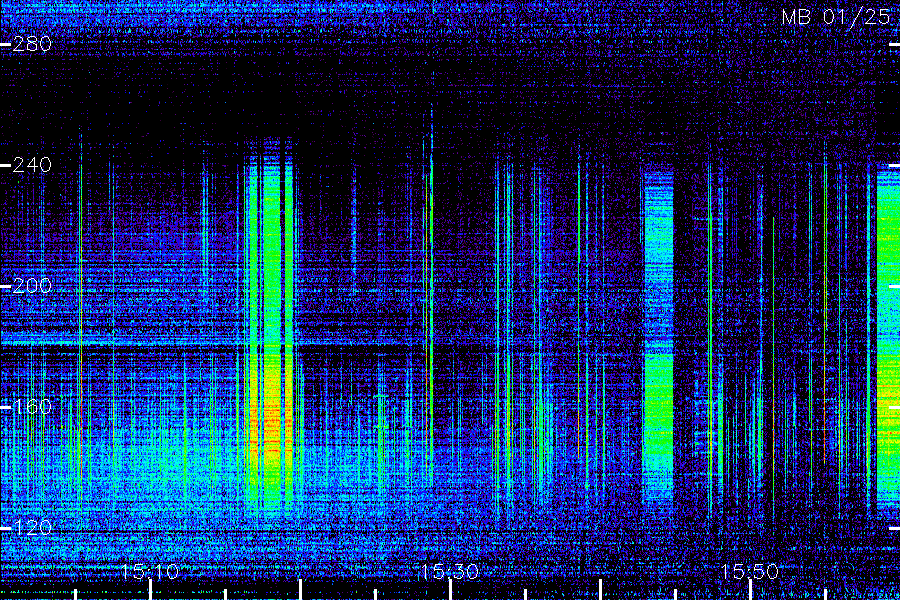This screenshot has height=600, width=900.
Task: Click the 240 frequency axis label
Action: [32, 165]
